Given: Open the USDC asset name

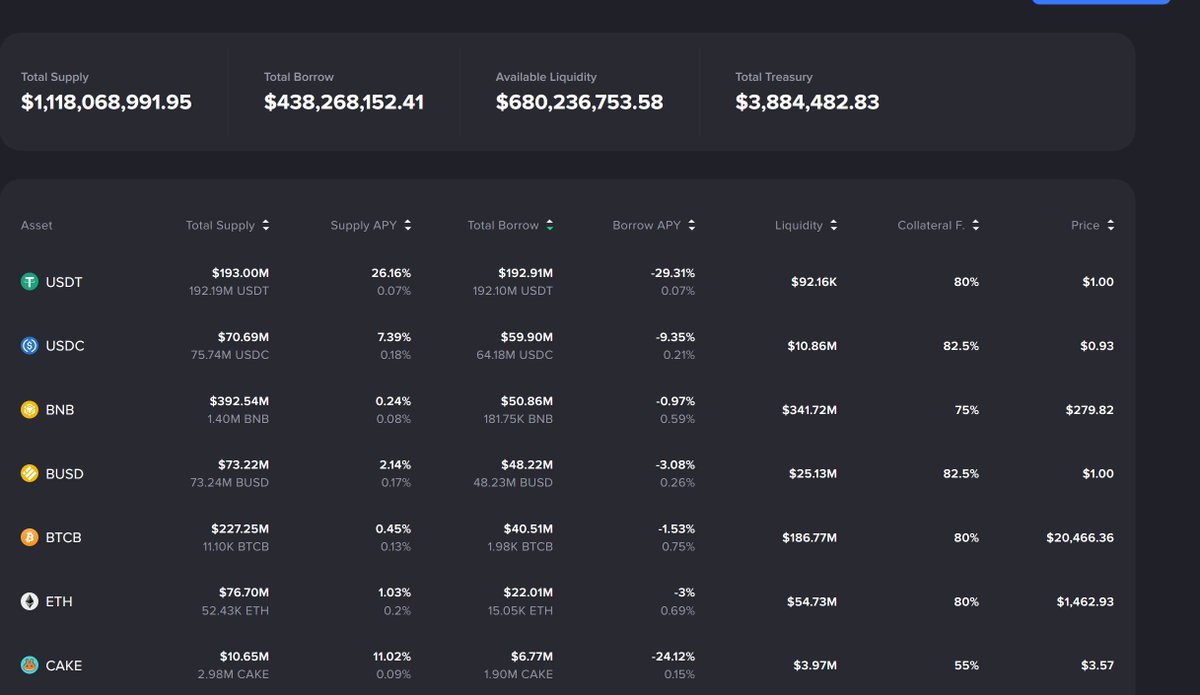Looking at the screenshot, I should (x=65, y=346).
